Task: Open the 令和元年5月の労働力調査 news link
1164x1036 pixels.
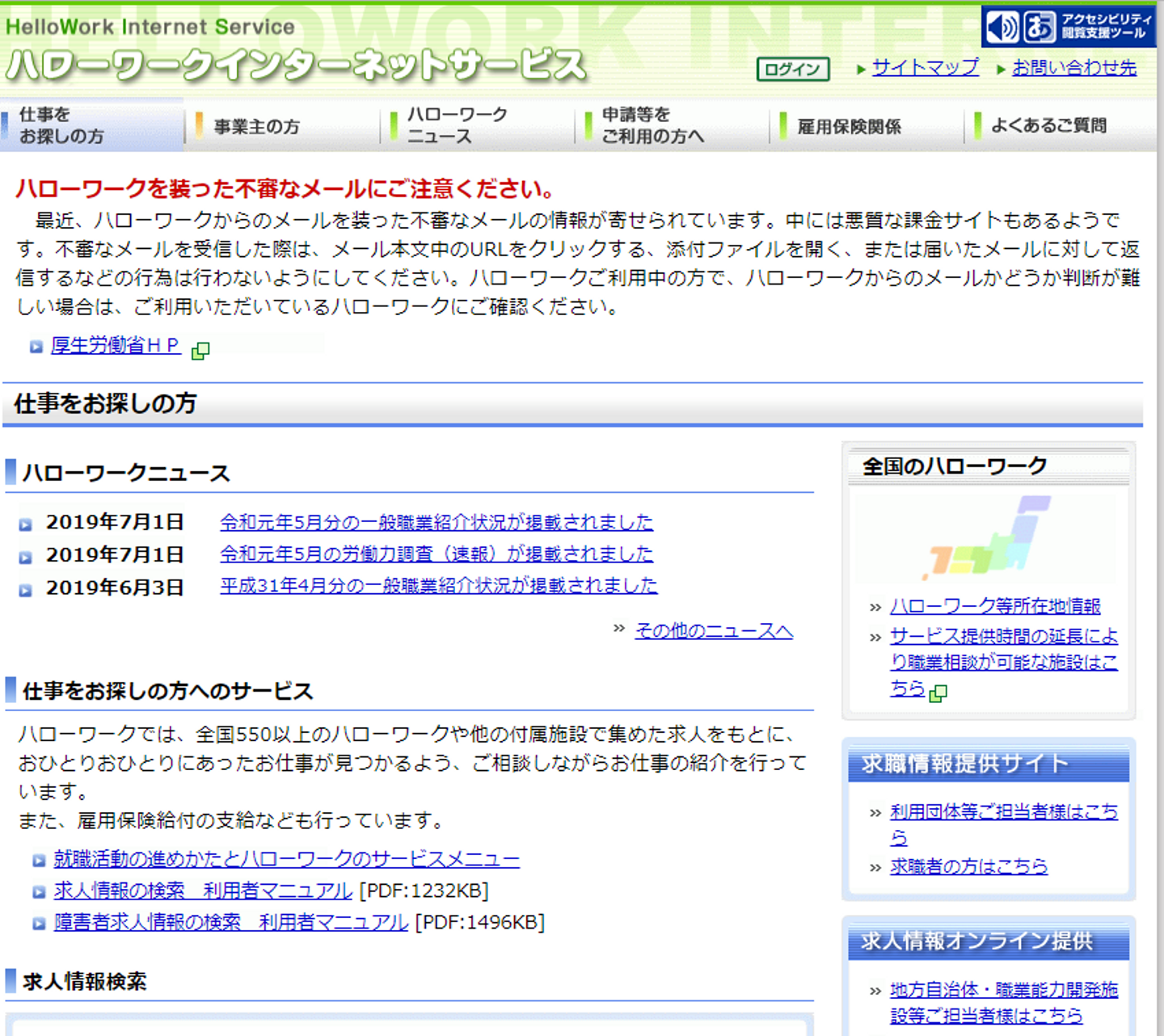Action: point(436,554)
